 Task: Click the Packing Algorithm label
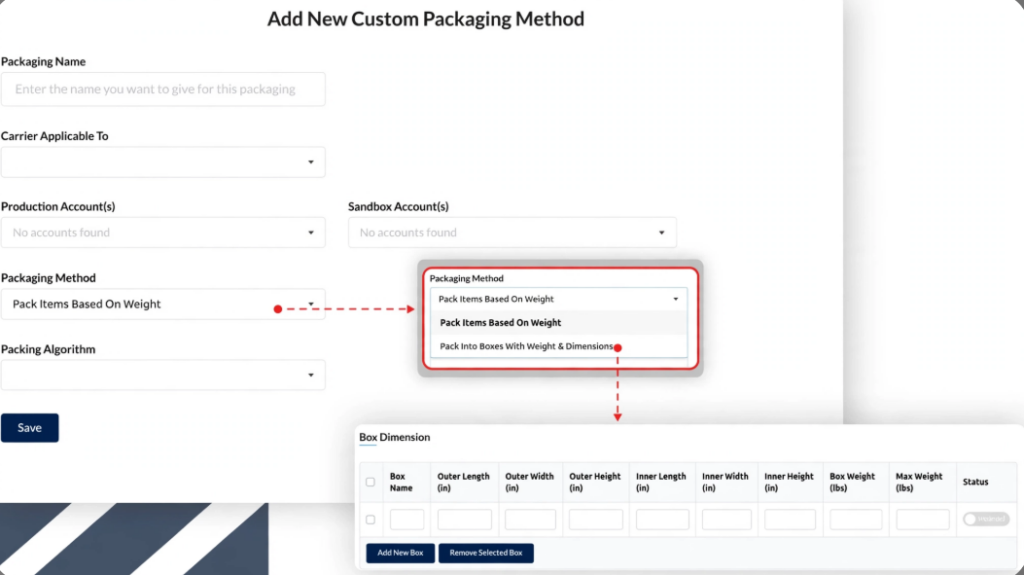[x=48, y=349]
